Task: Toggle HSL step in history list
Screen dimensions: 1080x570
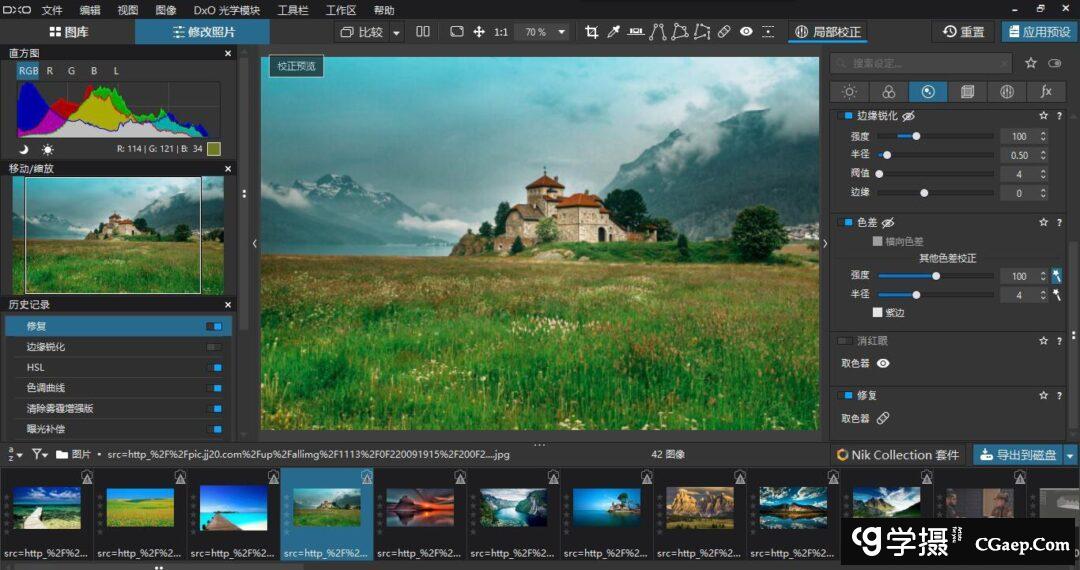Action: (x=213, y=367)
